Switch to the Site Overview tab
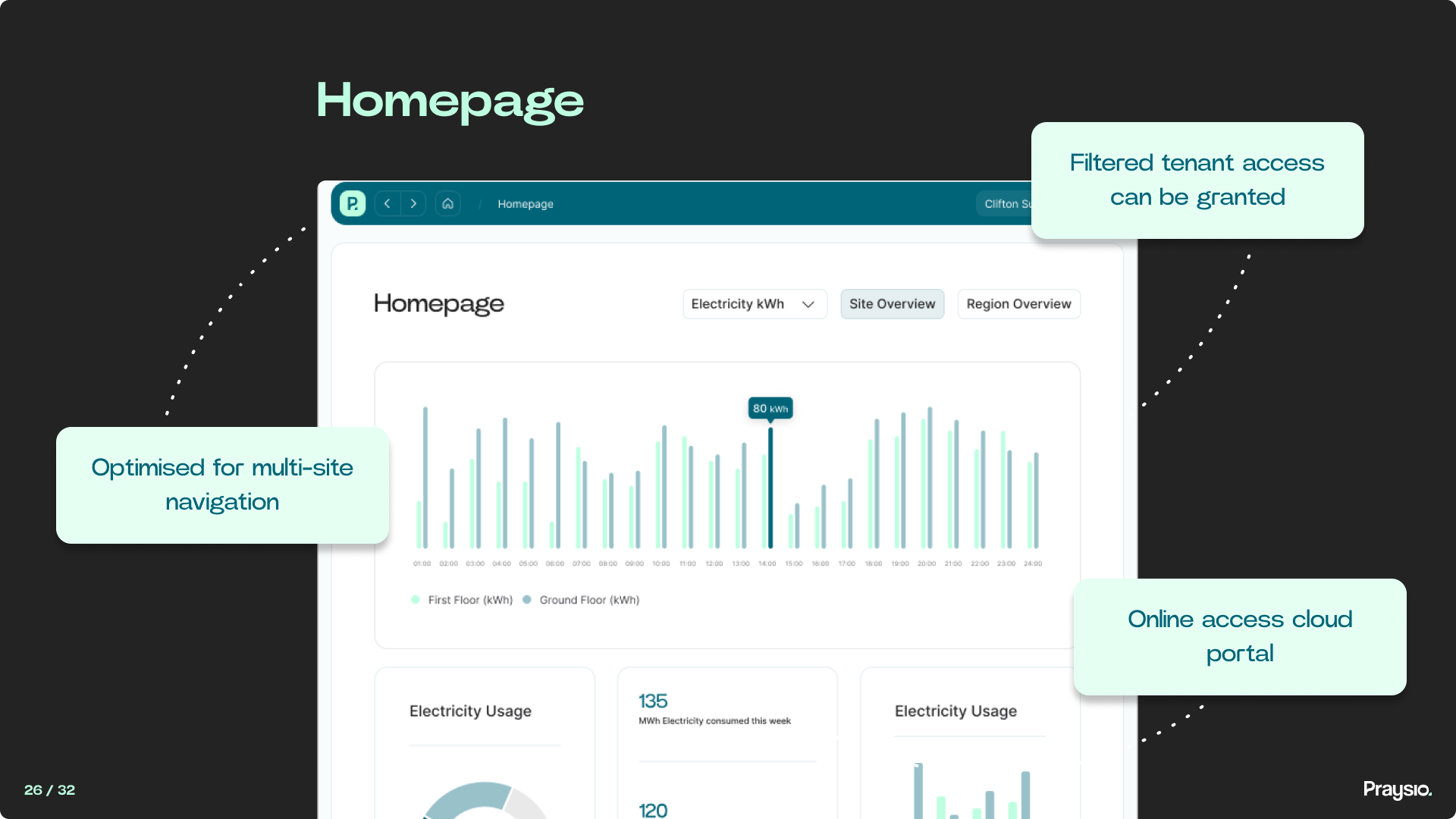The image size is (1456, 819). point(892,304)
